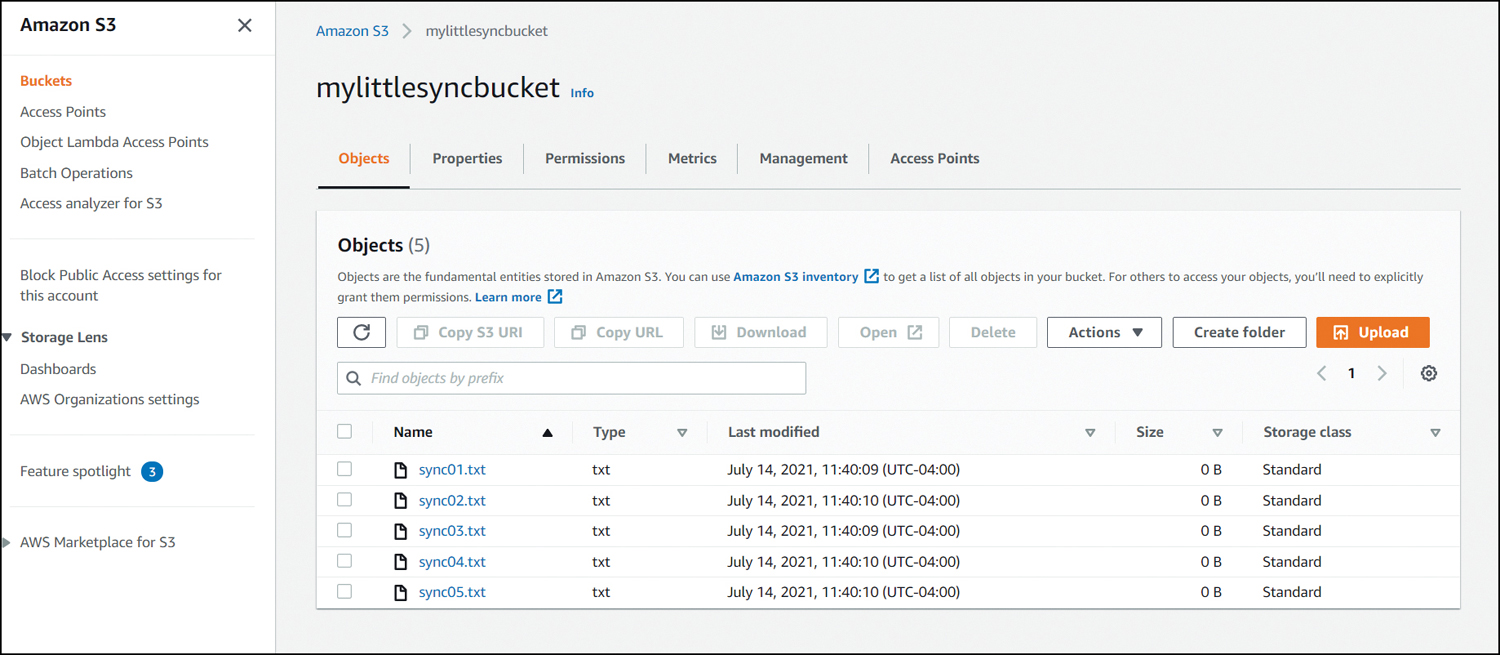Click file icon beside sync02.txt

pyautogui.click(x=401, y=501)
